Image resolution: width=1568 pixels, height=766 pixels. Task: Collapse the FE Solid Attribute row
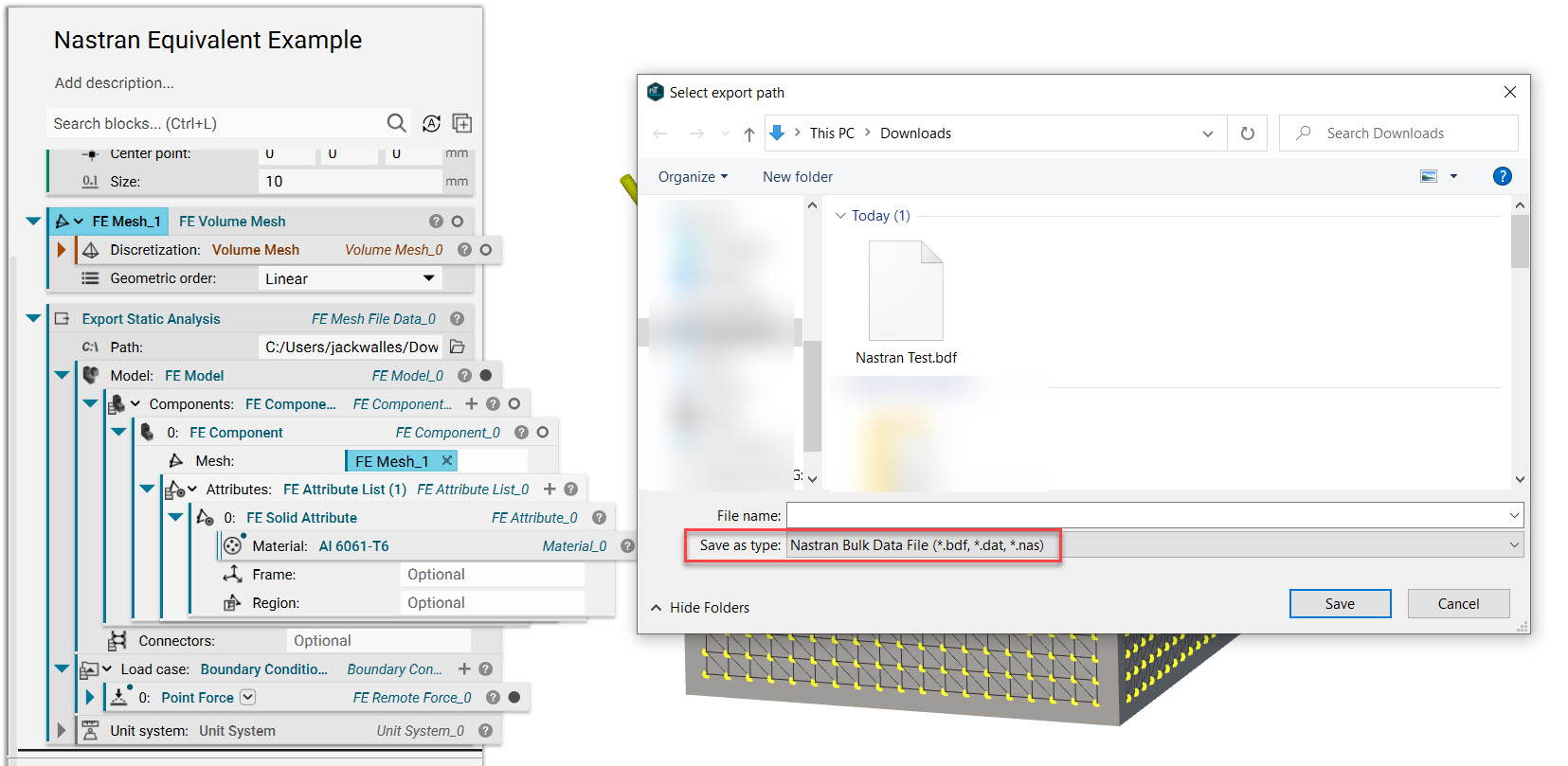(175, 517)
